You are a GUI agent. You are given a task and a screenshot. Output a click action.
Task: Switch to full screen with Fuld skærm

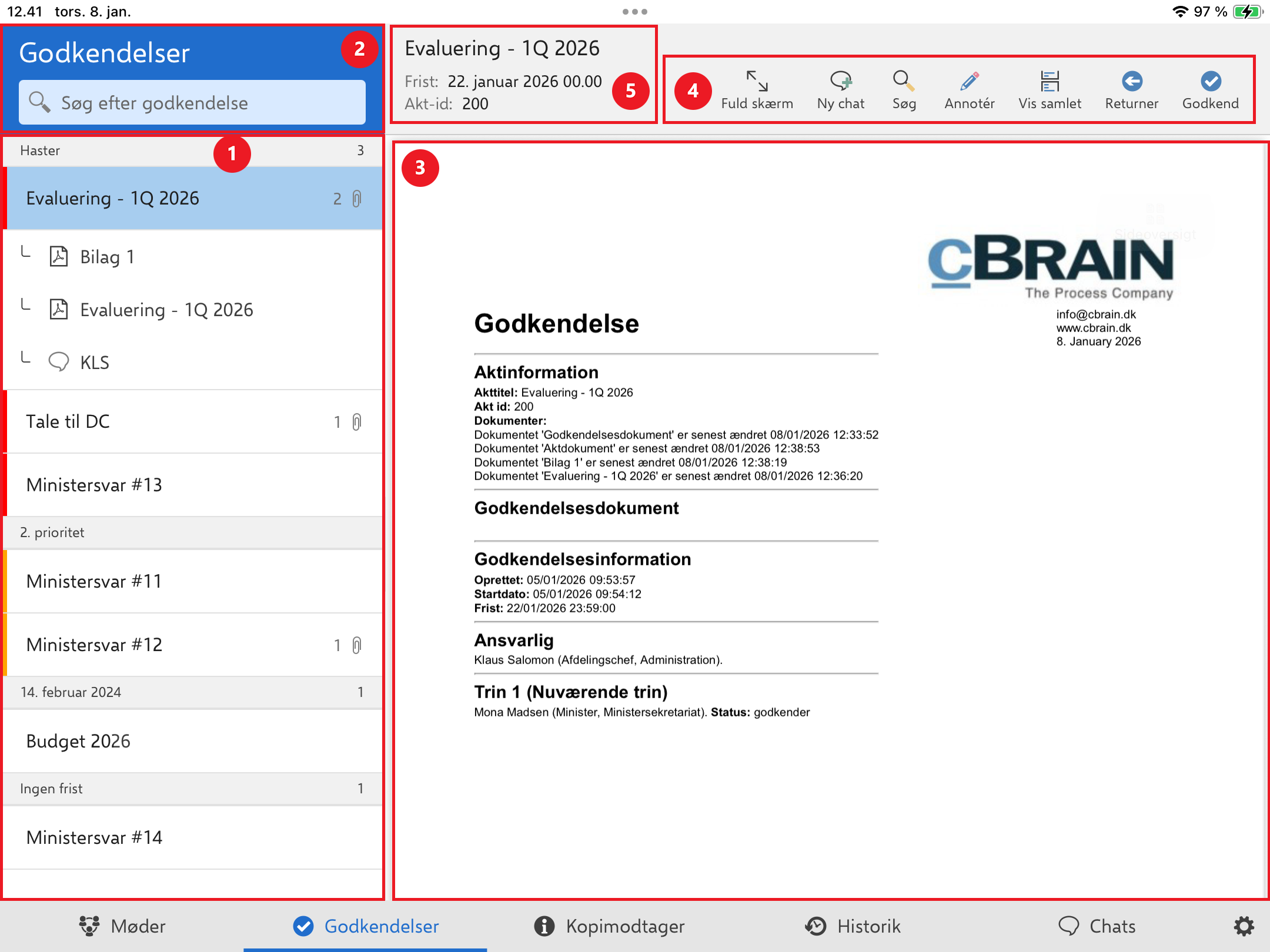[757, 90]
